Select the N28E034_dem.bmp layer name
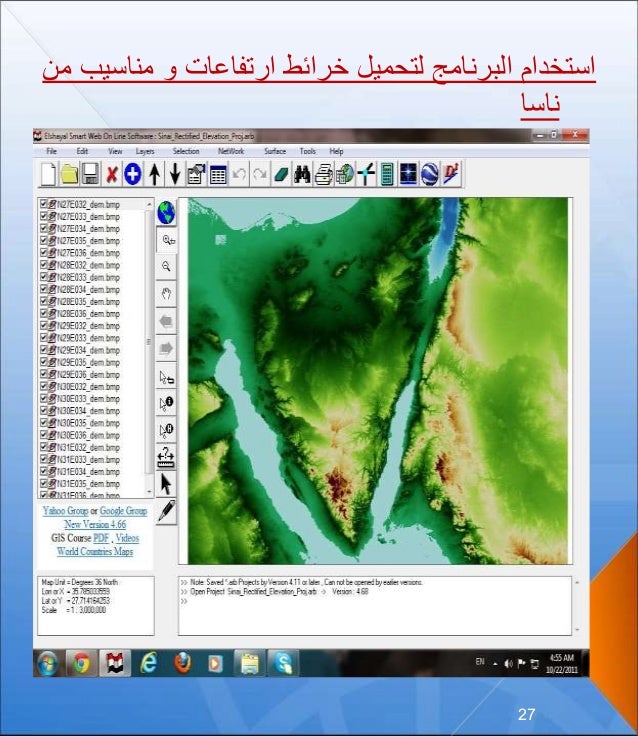 88,290
